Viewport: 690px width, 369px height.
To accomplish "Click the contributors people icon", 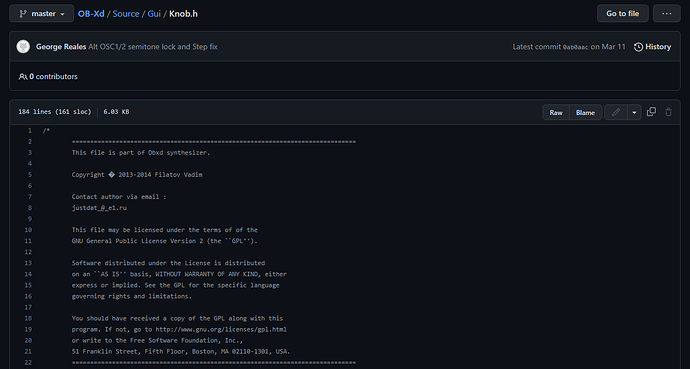I will point(23,77).
